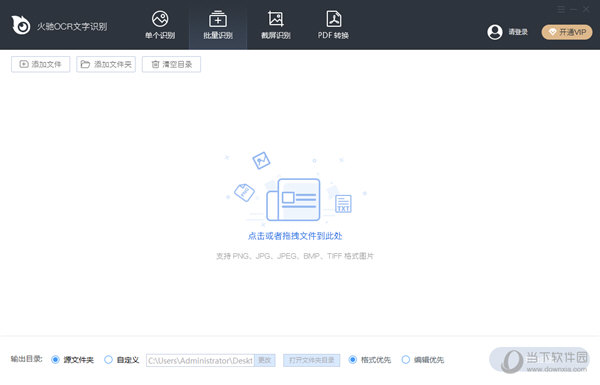
Task: Click the picture icon above the illustration
Action: click(x=261, y=161)
